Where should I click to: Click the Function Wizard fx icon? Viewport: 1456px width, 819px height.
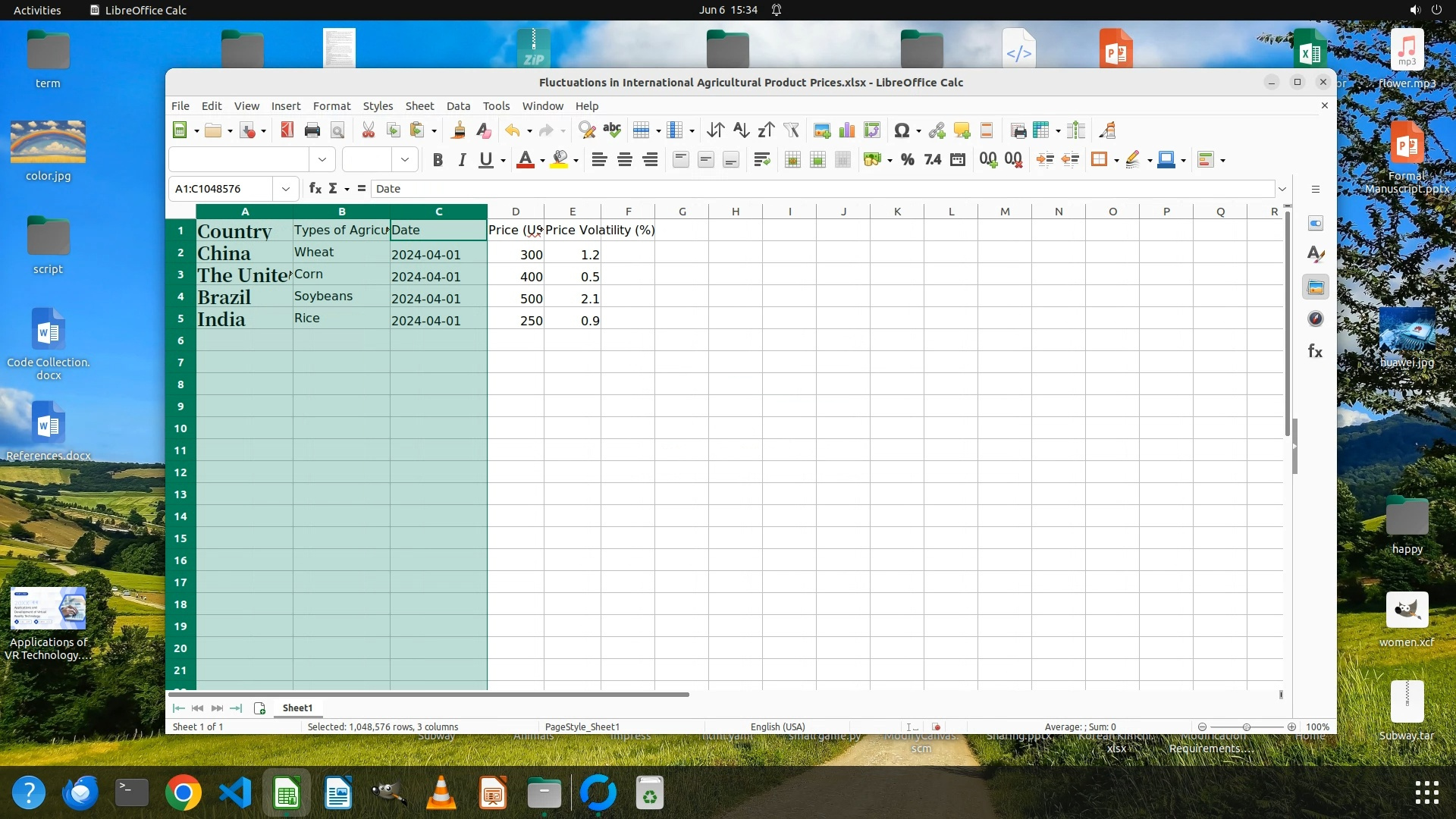pyautogui.click(x=315, y=189)
